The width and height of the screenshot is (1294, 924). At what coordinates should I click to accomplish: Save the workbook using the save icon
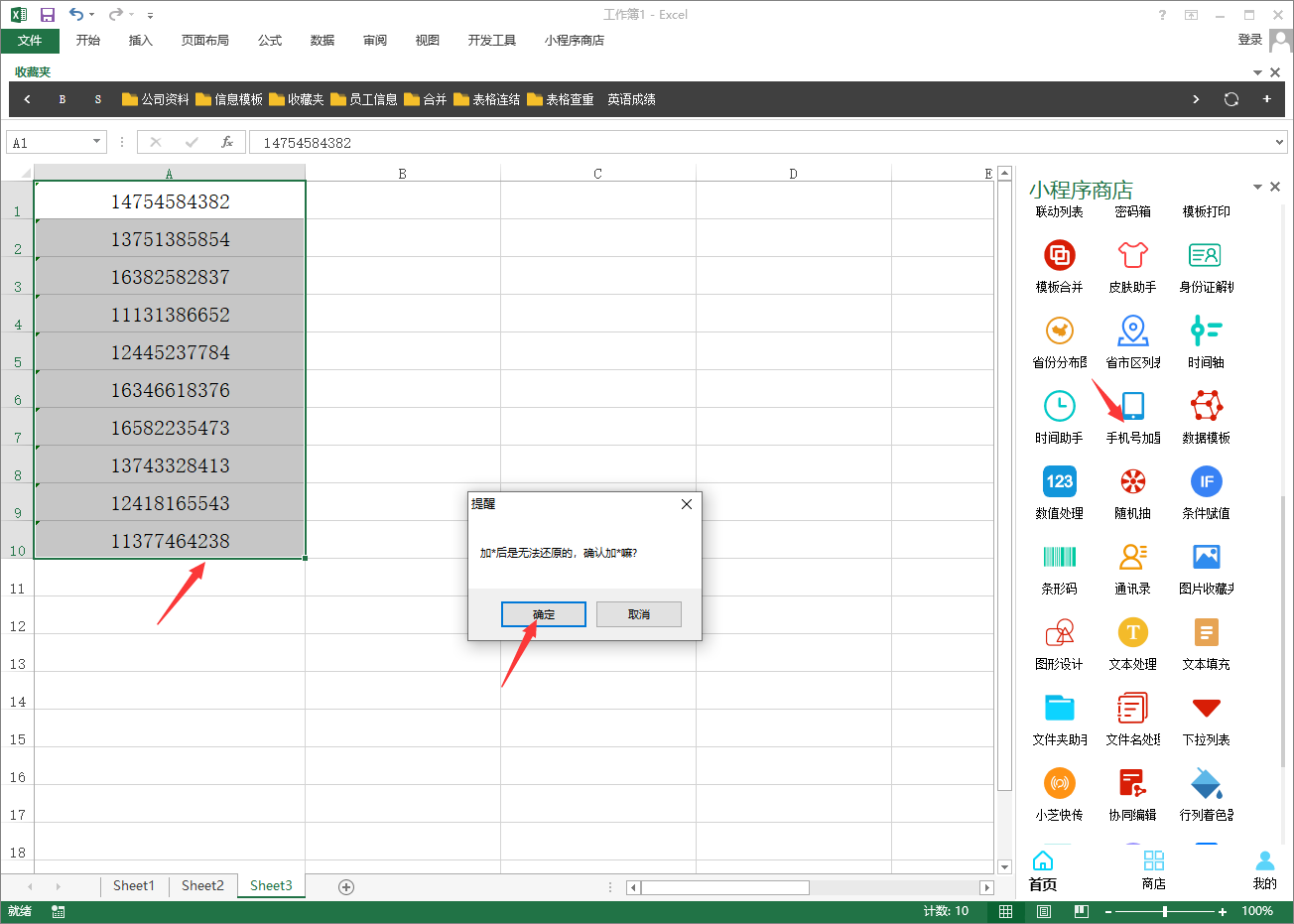[x=48, y=15]
